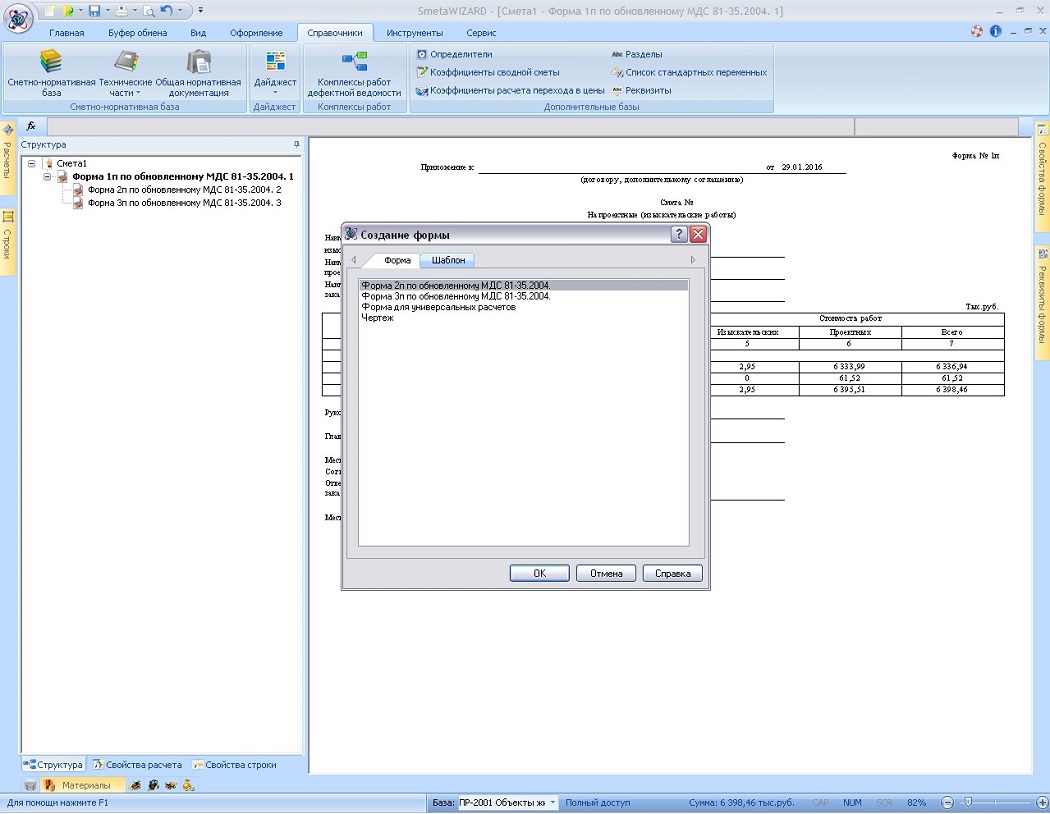Open the Список стандартных переменных list

695,72
